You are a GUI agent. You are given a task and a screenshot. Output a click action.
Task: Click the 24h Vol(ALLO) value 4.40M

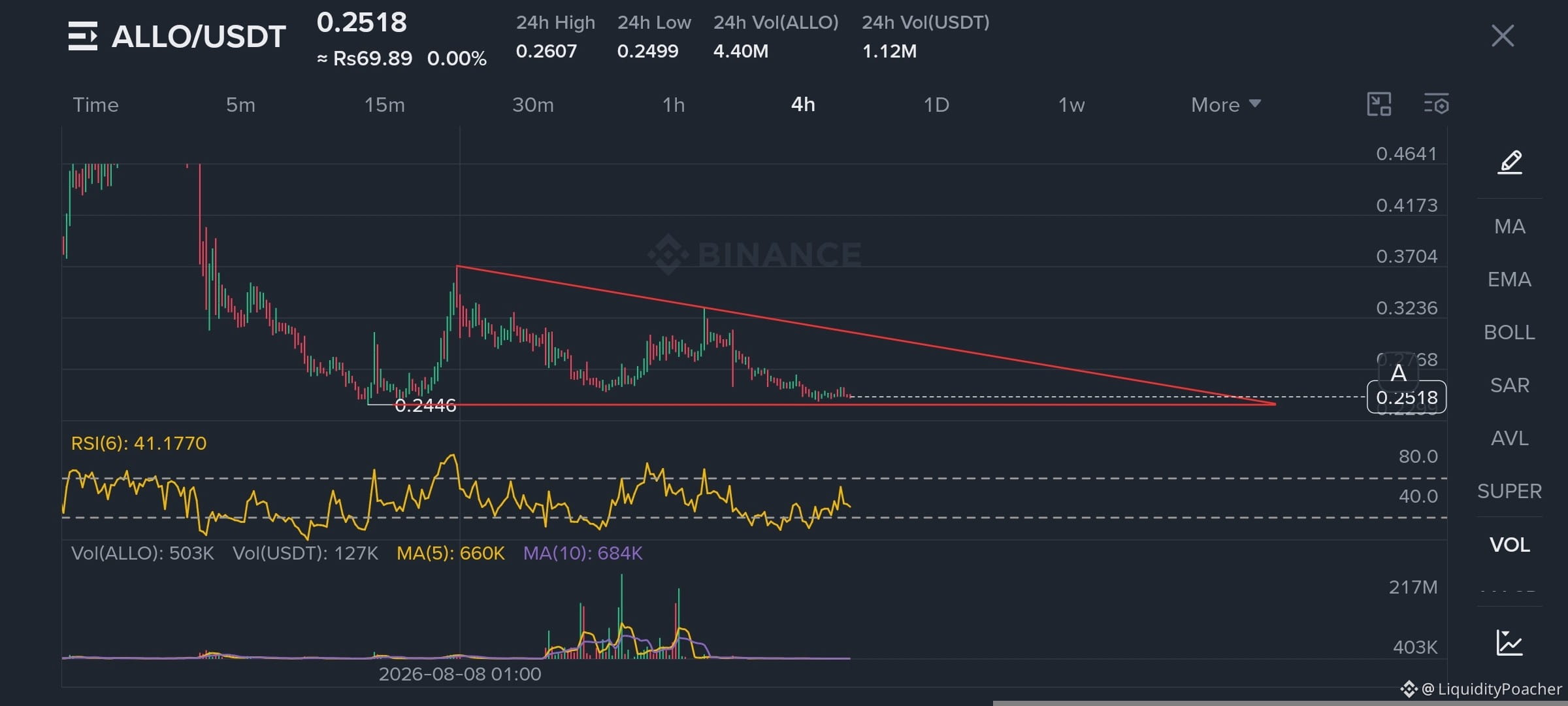click(x=741, y=51)
